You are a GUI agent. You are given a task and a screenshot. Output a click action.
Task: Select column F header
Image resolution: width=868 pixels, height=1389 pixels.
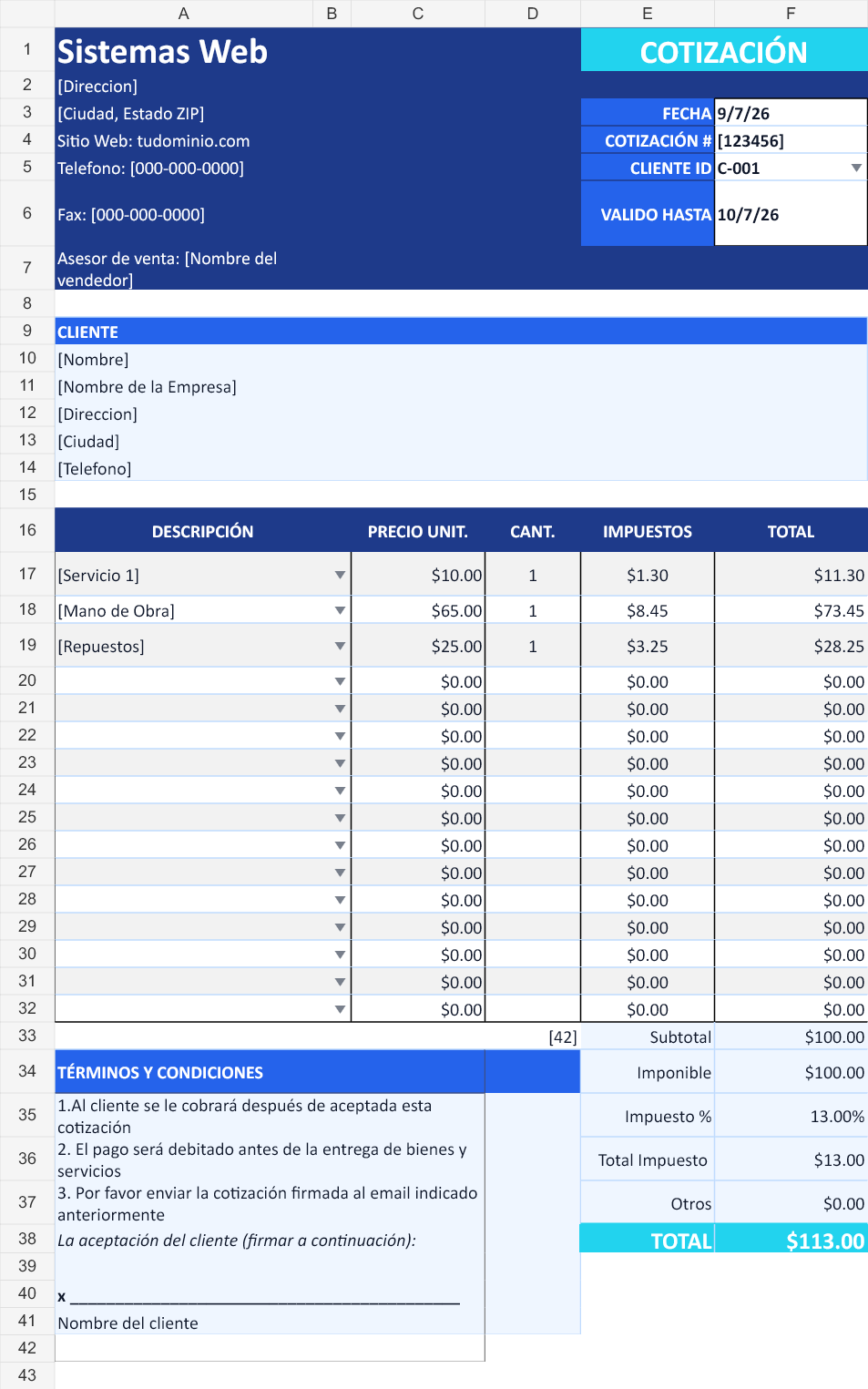(x=791, y=13)
